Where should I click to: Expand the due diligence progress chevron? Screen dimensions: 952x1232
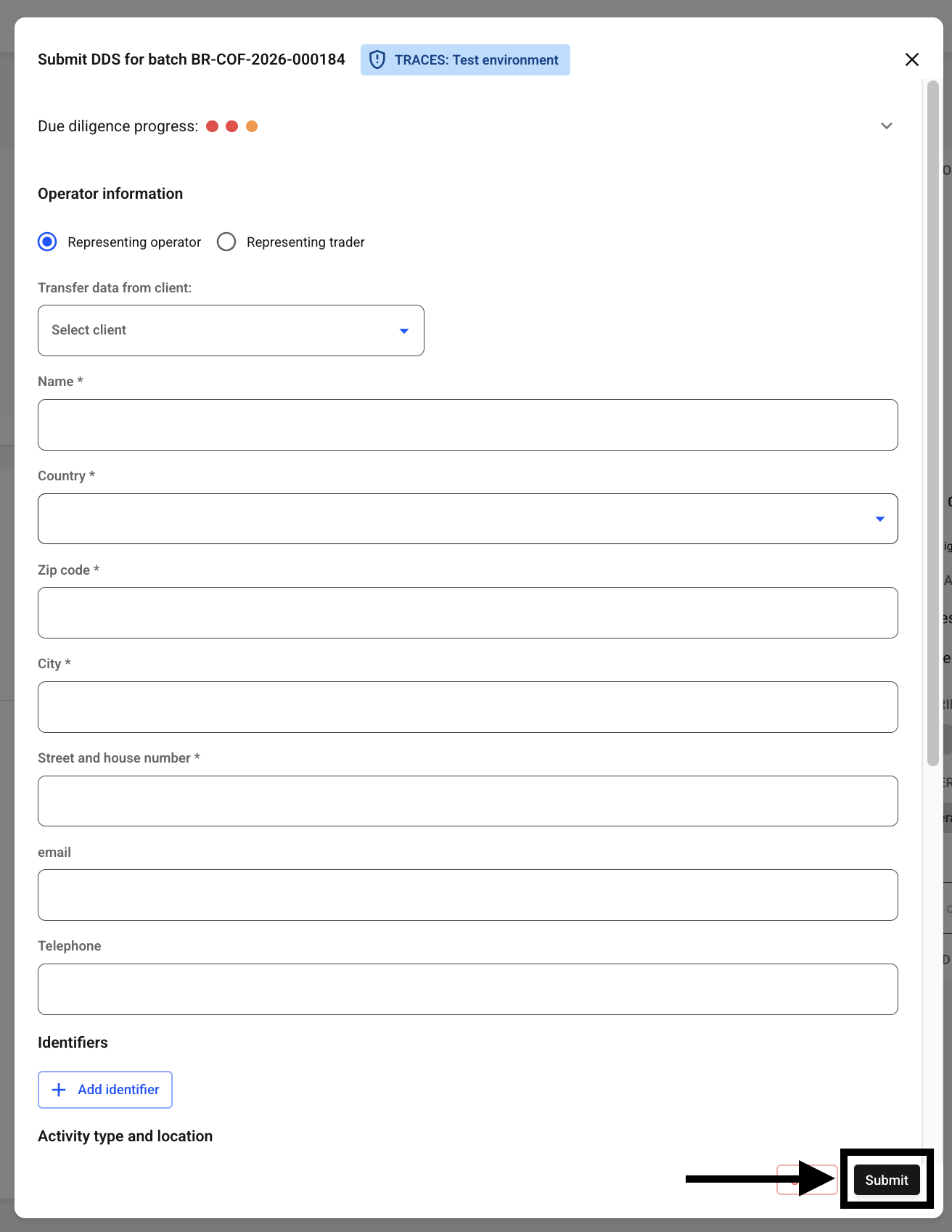pyautogui.click(x=887, y=126)
